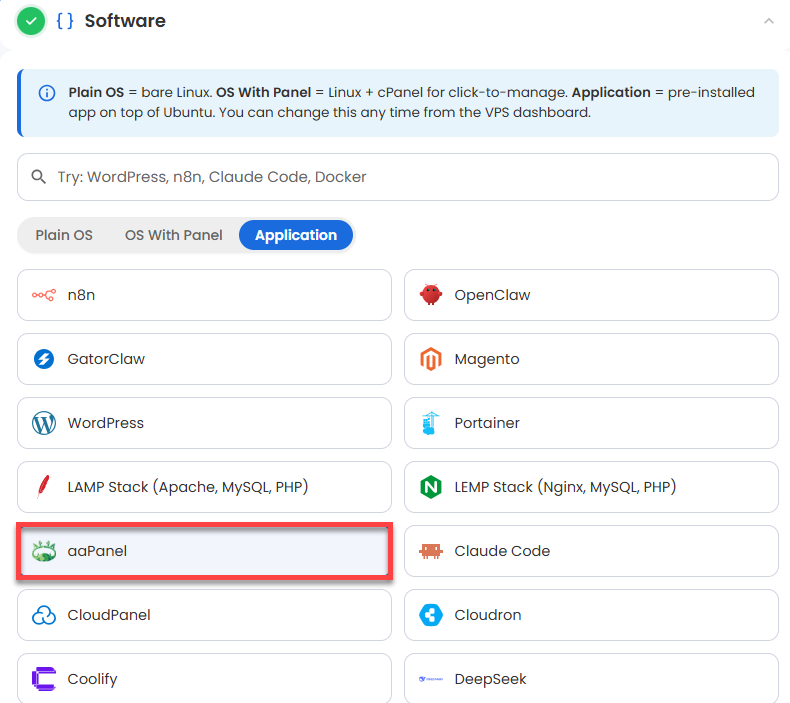Collapse the Software section chevron
The height and width of the screenshot is (703, 790).
tap(768, 21)
